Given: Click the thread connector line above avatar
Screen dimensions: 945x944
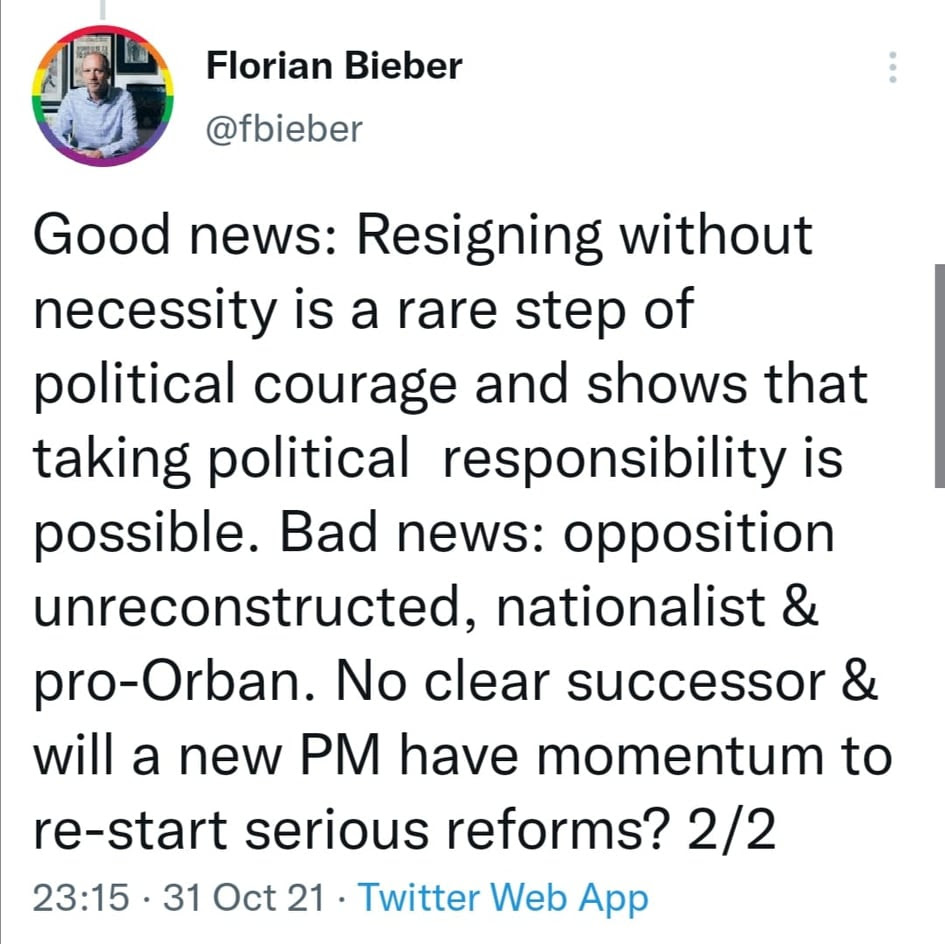Looking at the screenshot, I should [x=103, y=10].
